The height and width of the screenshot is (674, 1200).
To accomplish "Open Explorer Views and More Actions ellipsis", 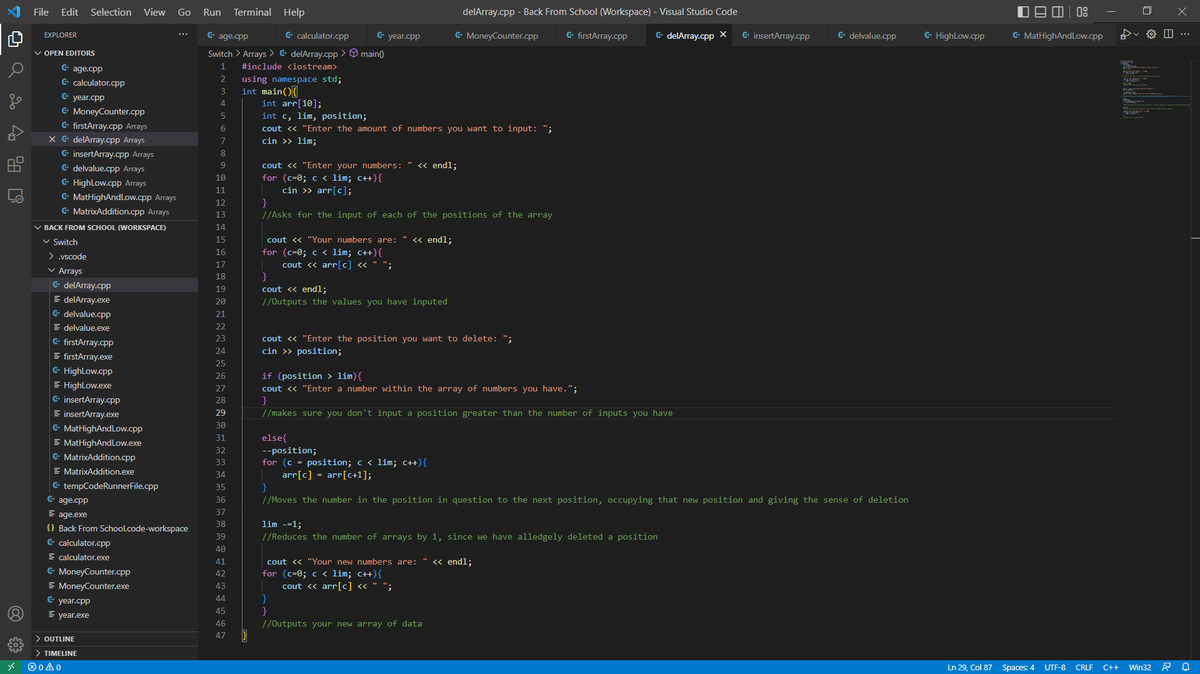I will pos(182,36).
